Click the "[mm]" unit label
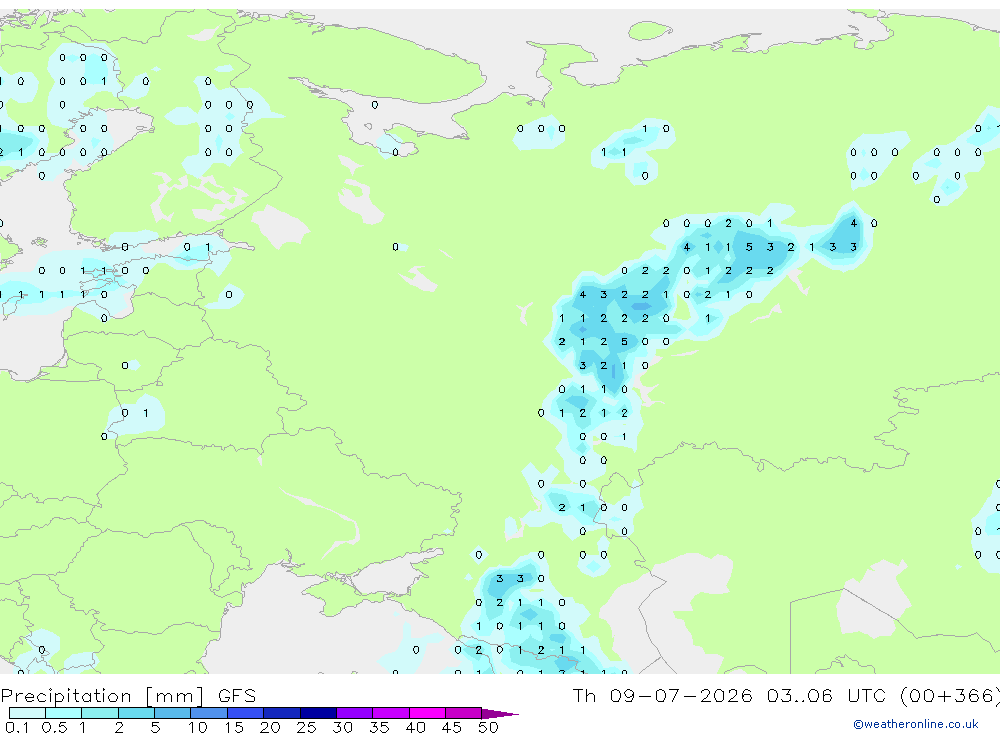The height and width of the screenshot is (733, 1000). [x=175, y=696]
